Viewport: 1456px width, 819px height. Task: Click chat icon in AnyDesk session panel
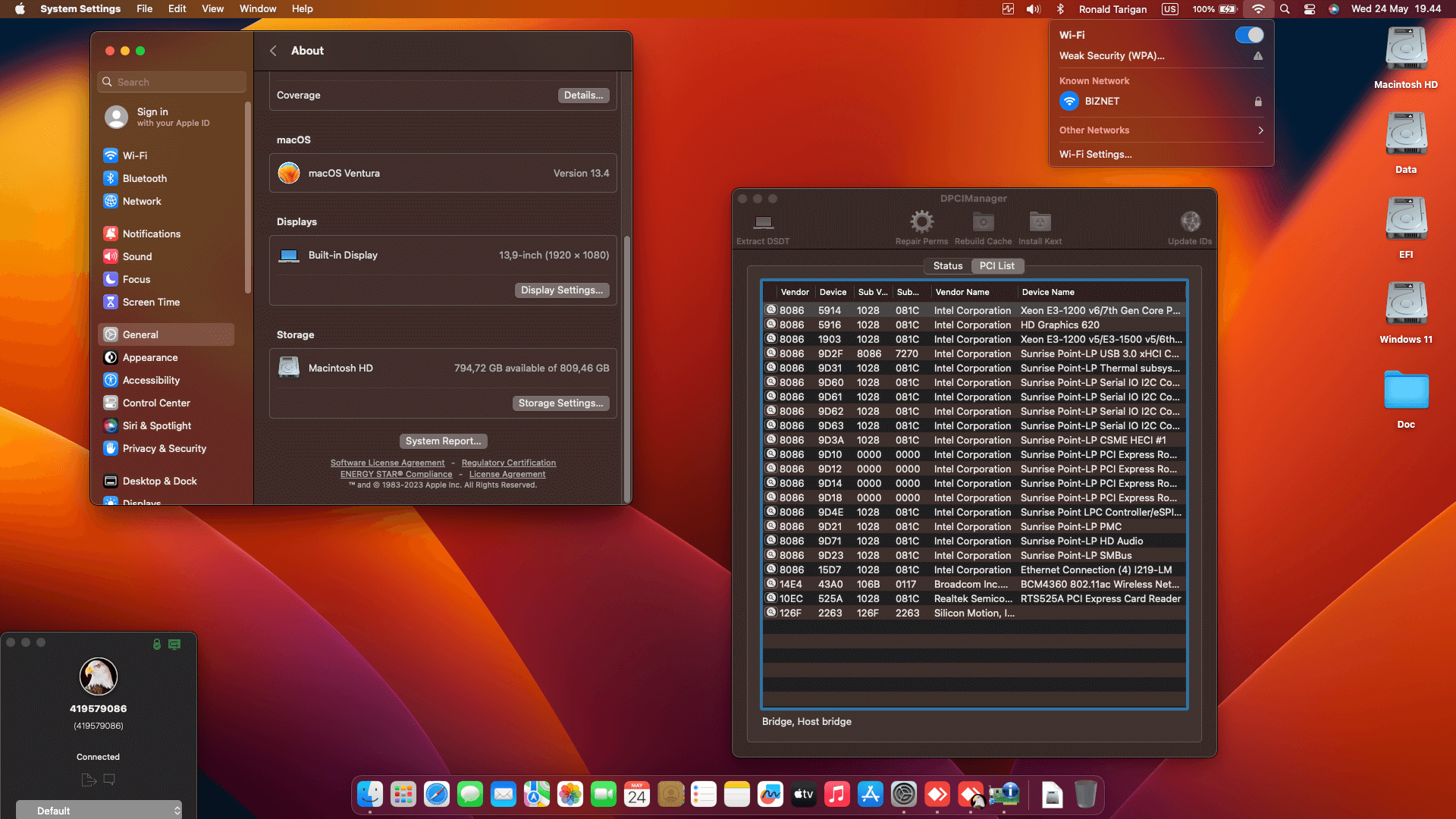pyautogui.click(x=109, y=779)
